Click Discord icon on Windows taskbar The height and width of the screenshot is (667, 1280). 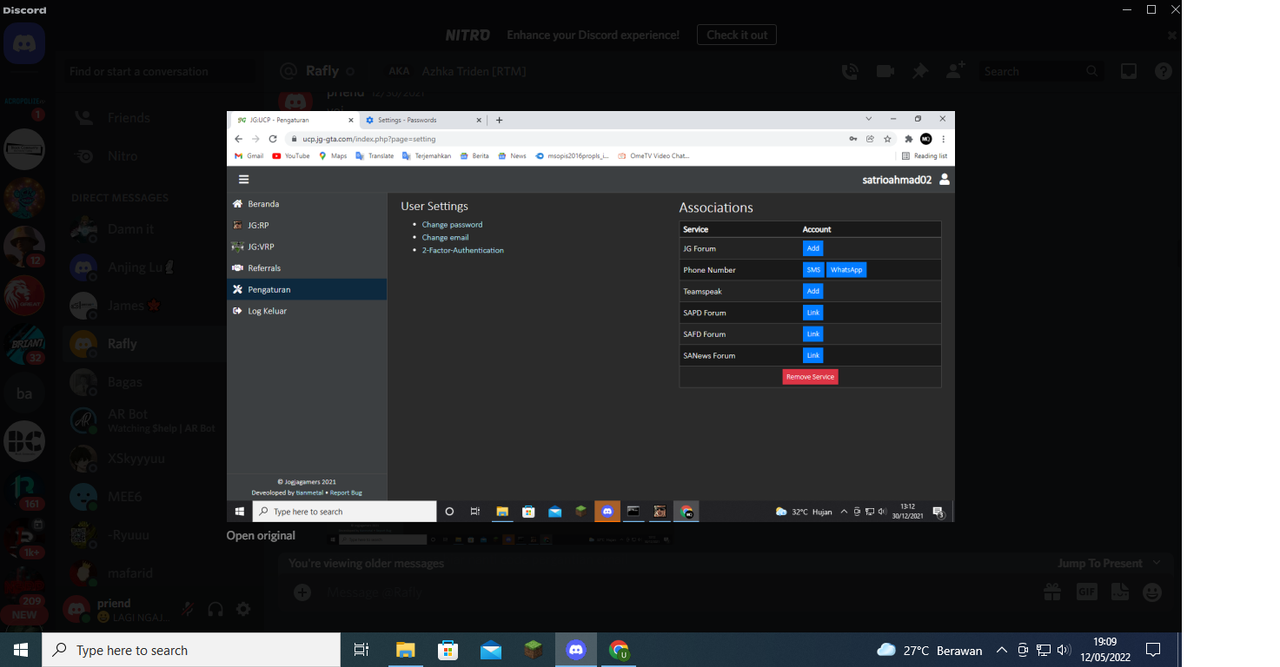click(x=576, y=650)
